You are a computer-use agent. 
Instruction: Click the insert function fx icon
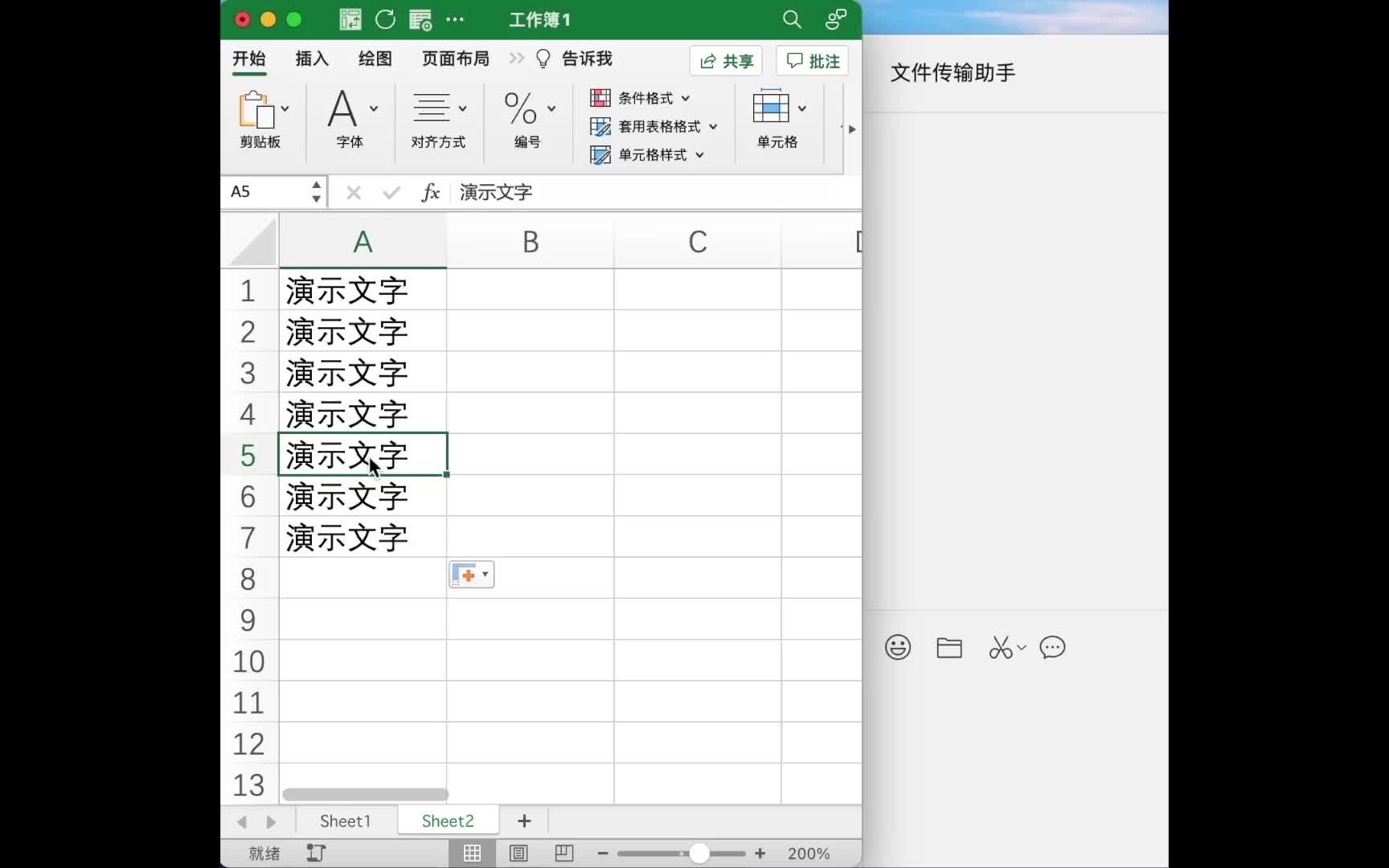click(431, 192)
